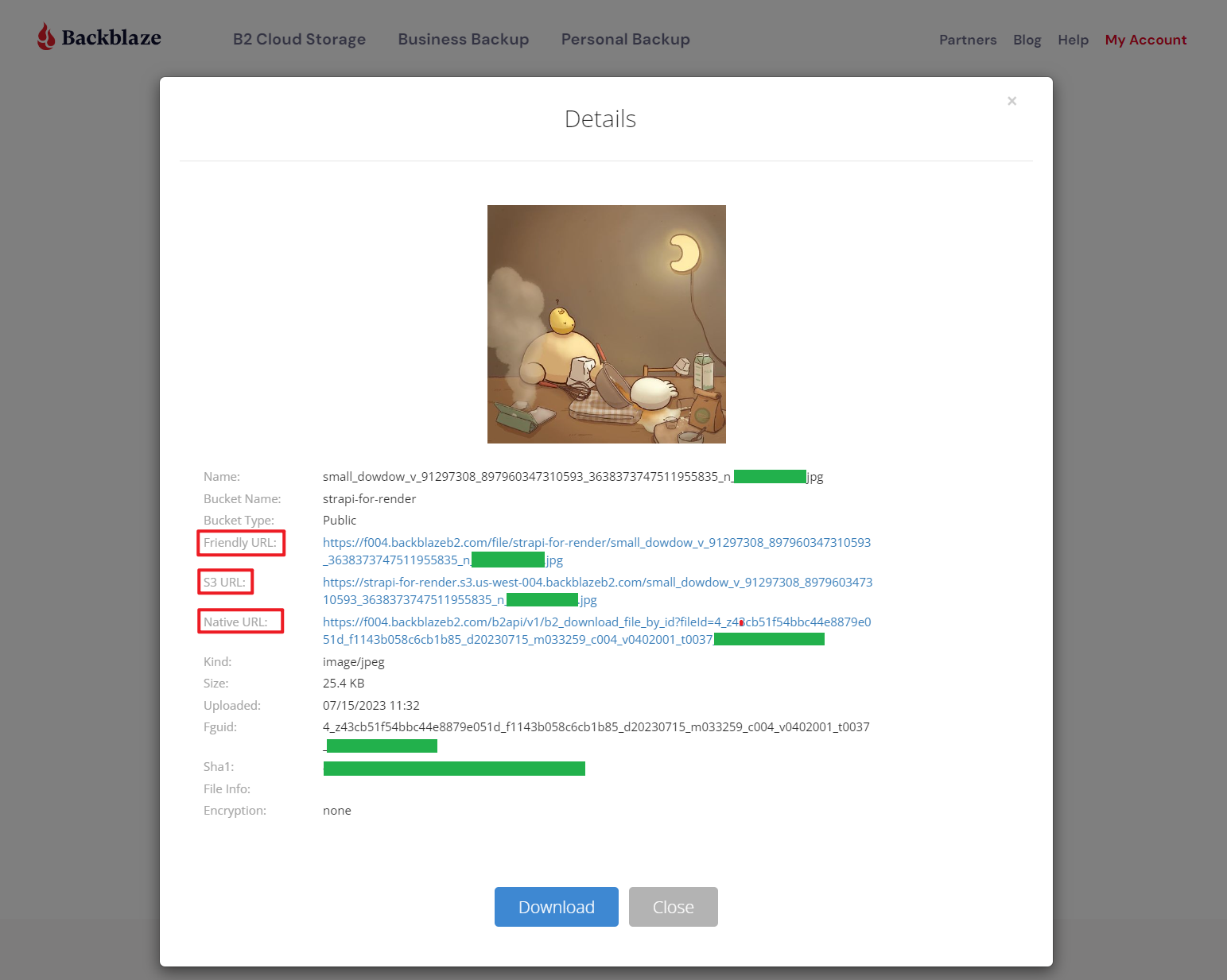The width and height of the screenshot is (1227, 980).
Task: Click the 'image/jpeg' kind value
Action: coord(354,661)
